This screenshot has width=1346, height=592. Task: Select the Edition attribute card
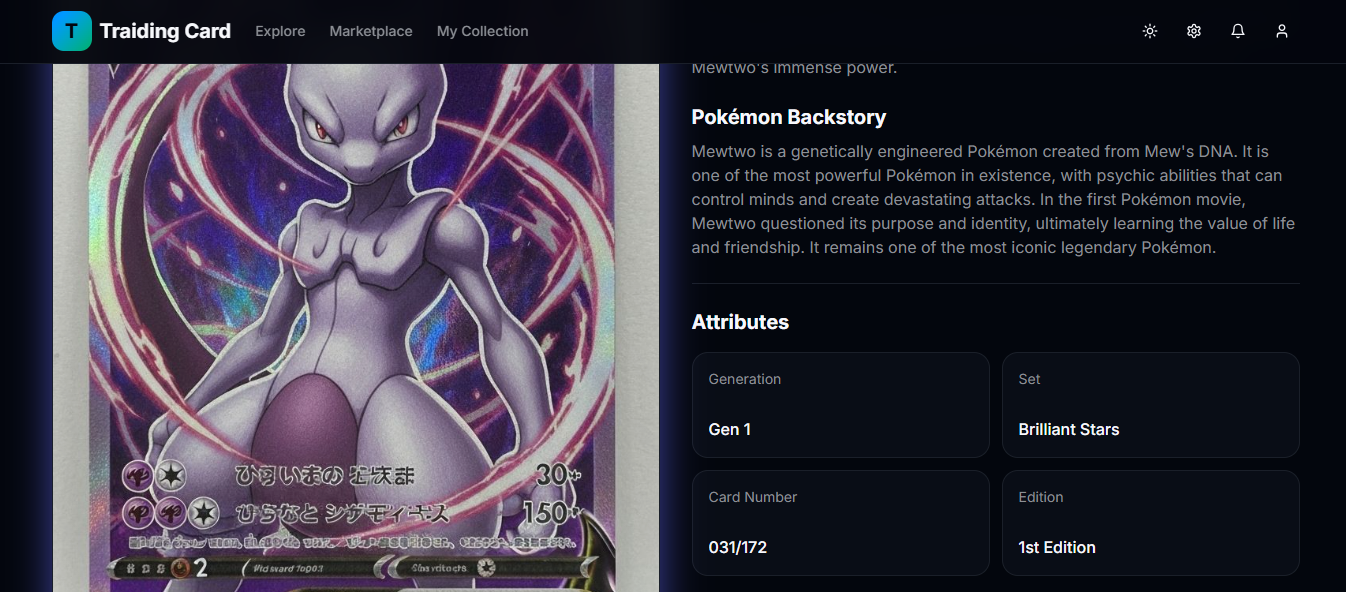point(1151,523)
